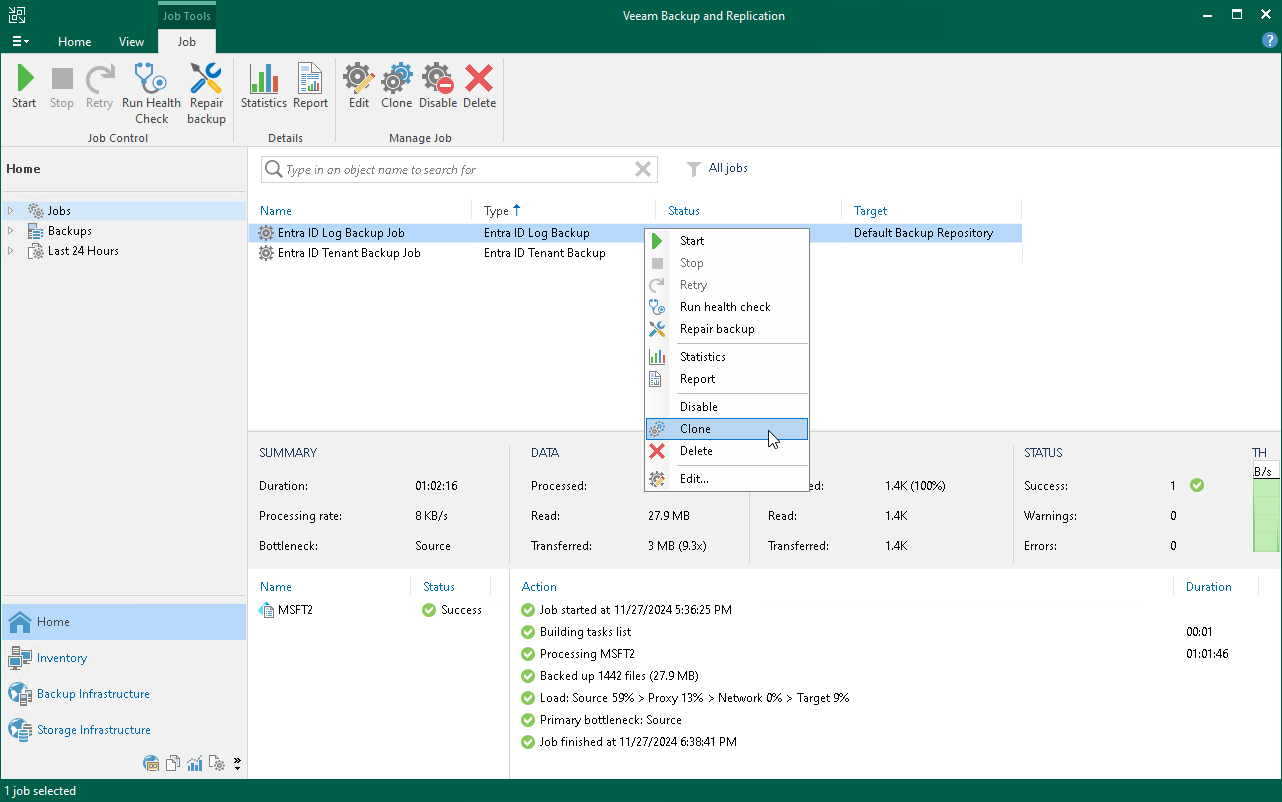Open the main hamburger menu
The height and width of the screenshot is (802, 1282).
point(20,41)
